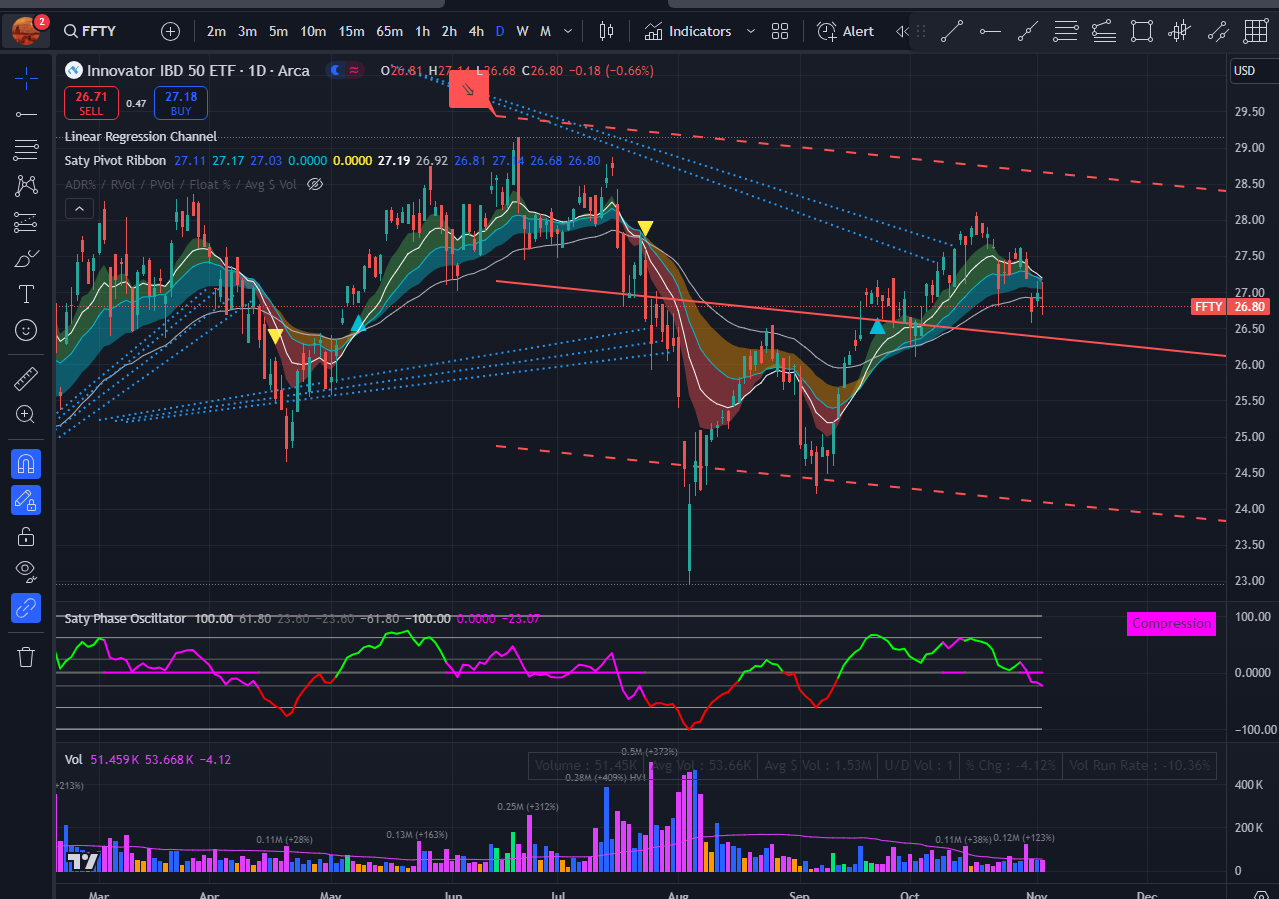The image size is (1279, 899).
Task: Click the 26.71 SELL button
Action: tap(91, 103)
